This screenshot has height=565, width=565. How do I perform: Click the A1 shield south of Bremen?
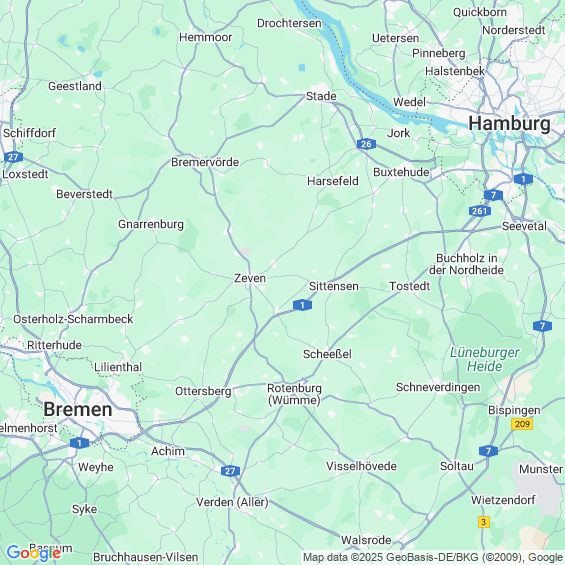point(79,443)
